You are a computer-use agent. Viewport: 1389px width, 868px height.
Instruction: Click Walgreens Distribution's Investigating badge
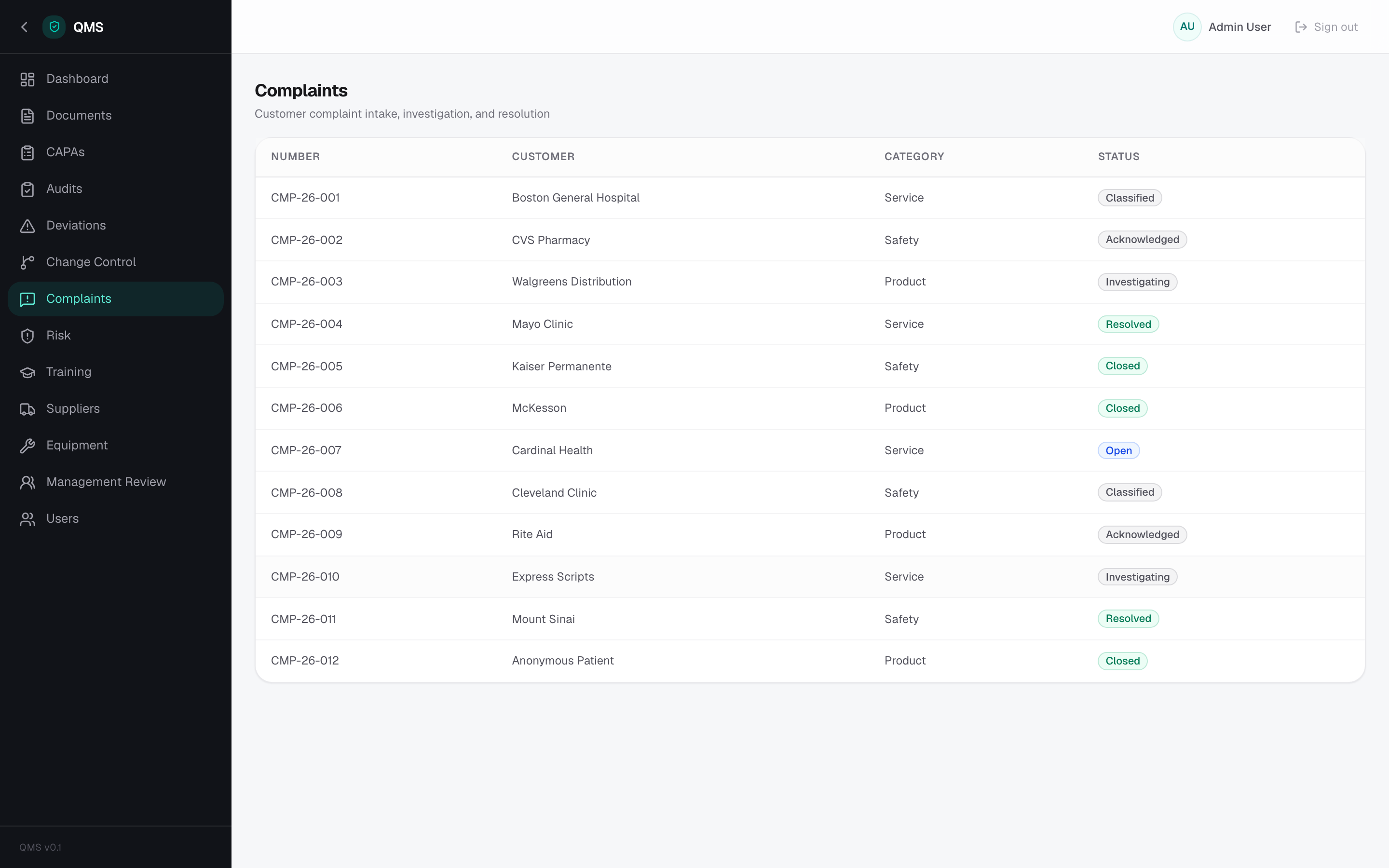(x=1137, y=282)
